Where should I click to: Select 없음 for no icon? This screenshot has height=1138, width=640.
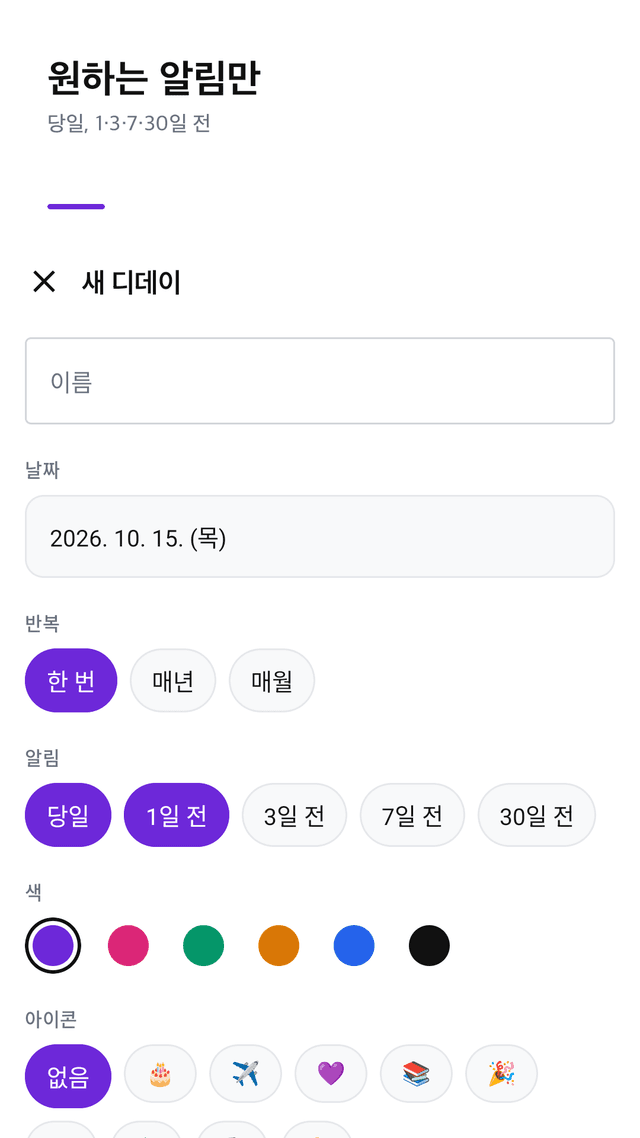68,1076
